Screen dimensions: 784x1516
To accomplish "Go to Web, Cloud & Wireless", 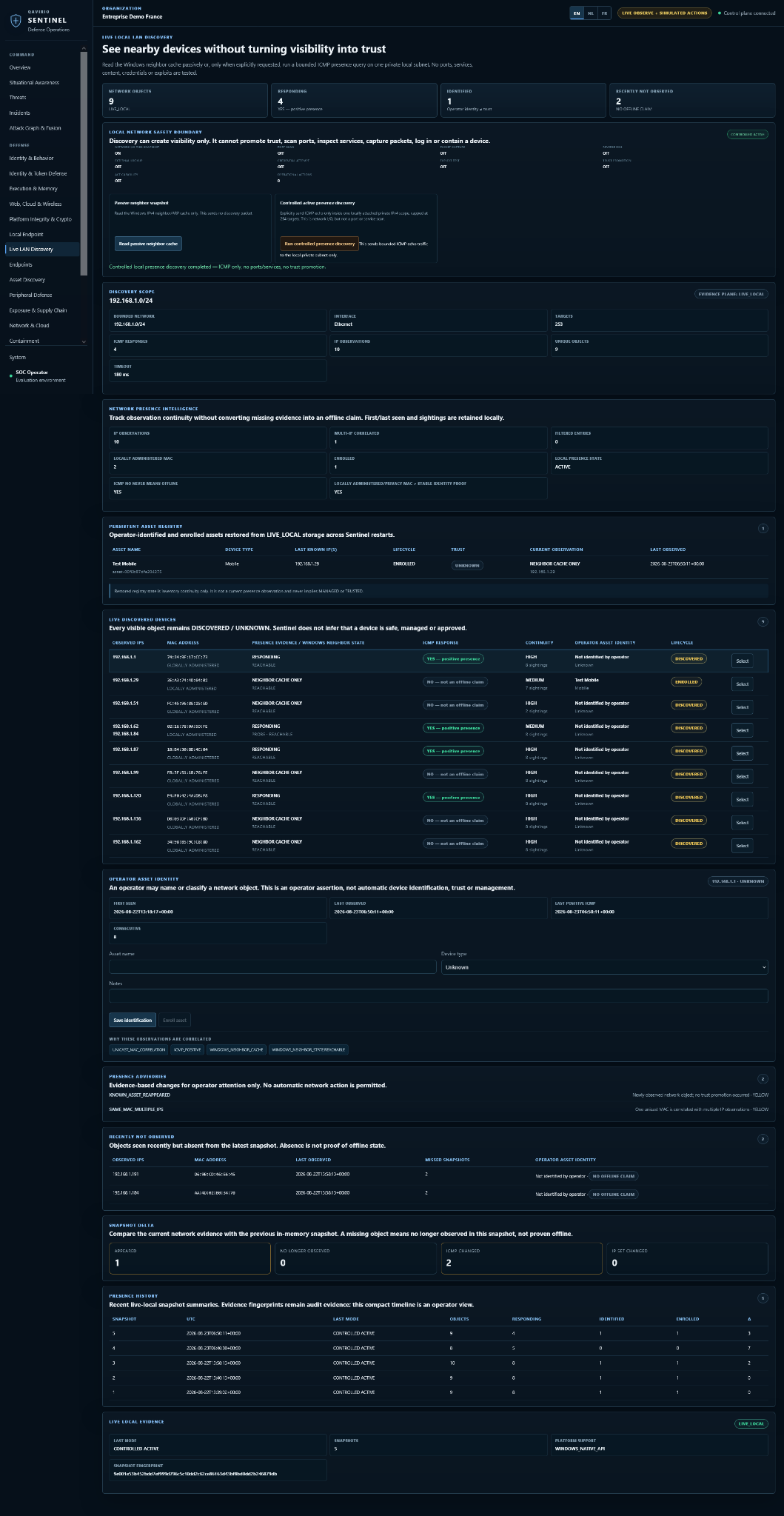I will tap(36, 204).
